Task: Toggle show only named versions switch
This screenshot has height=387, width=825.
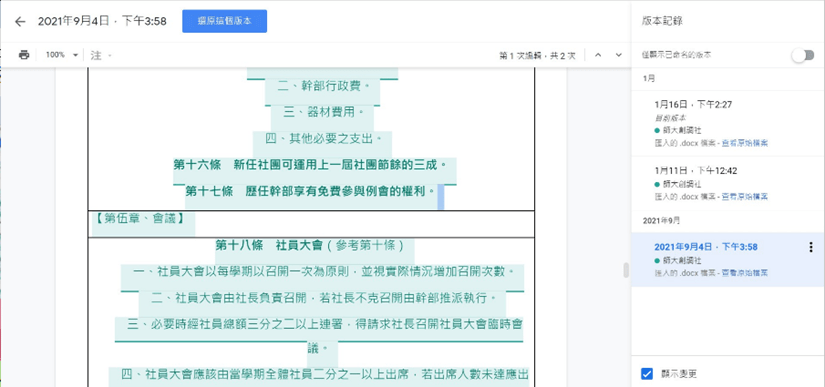Action: pyautogui.click(x=803, y=55)
